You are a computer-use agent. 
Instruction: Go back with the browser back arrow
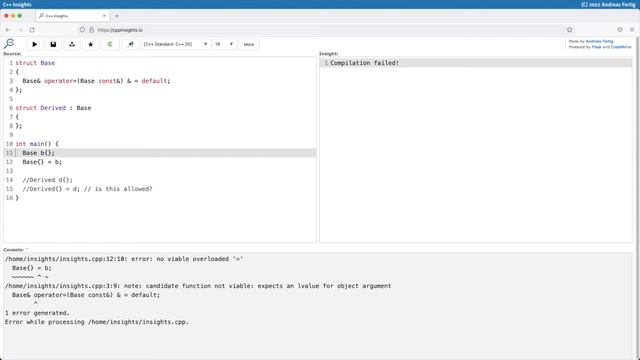tap(8, 30)
